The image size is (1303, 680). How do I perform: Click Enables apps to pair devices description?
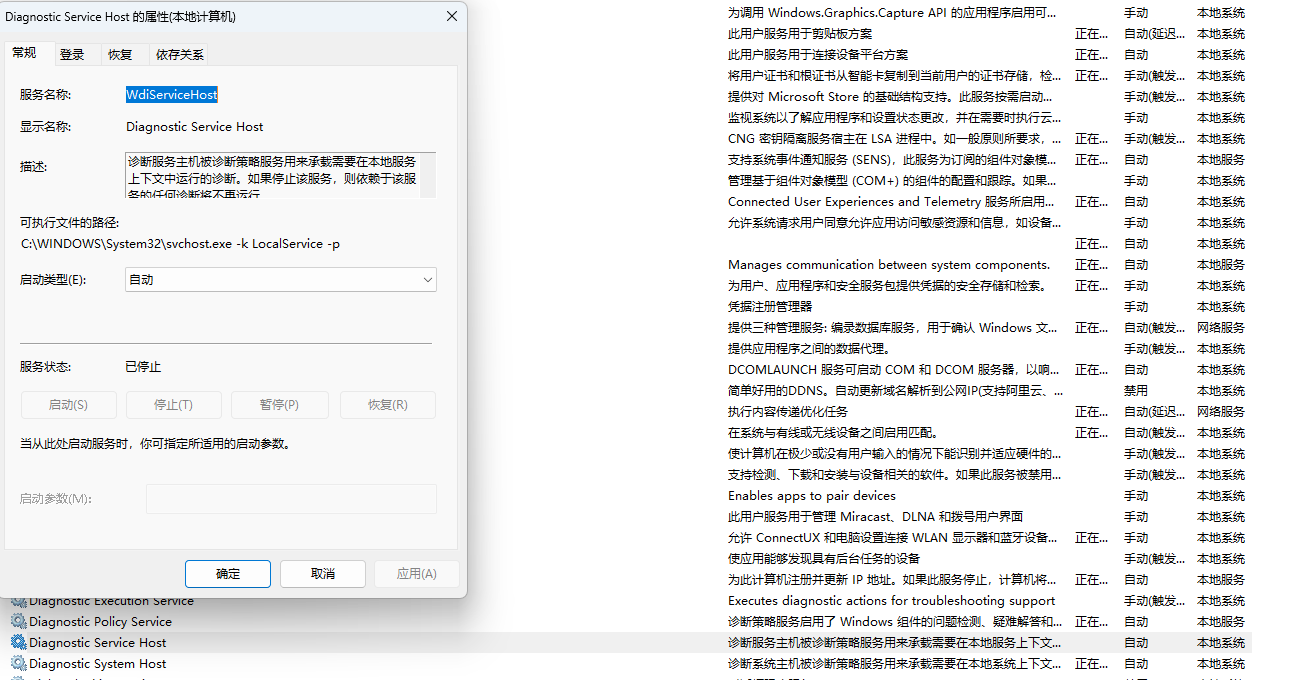812,496
